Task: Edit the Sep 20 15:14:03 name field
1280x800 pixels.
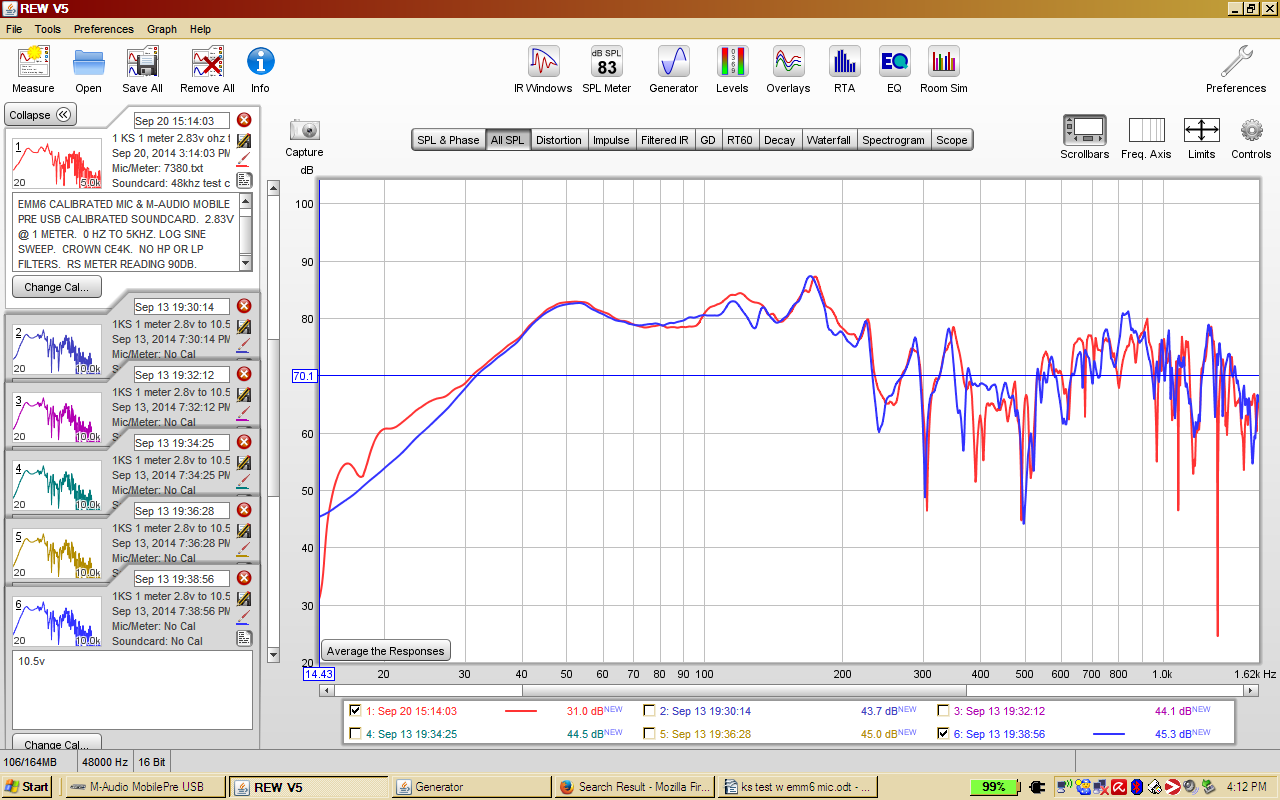Action: click(181, 121)
